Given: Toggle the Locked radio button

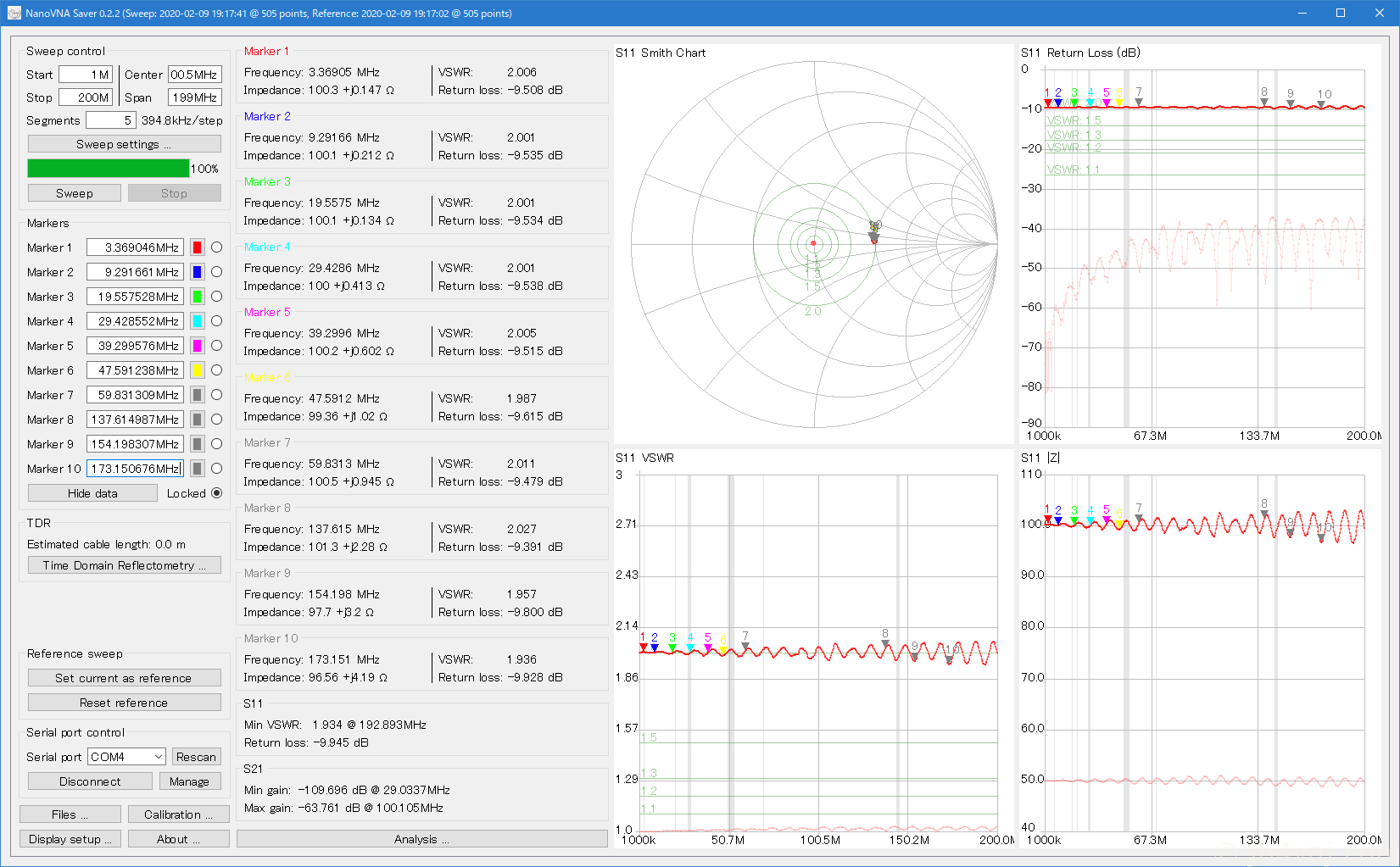Looking at the screenshot, I should [x=217, y=493].
